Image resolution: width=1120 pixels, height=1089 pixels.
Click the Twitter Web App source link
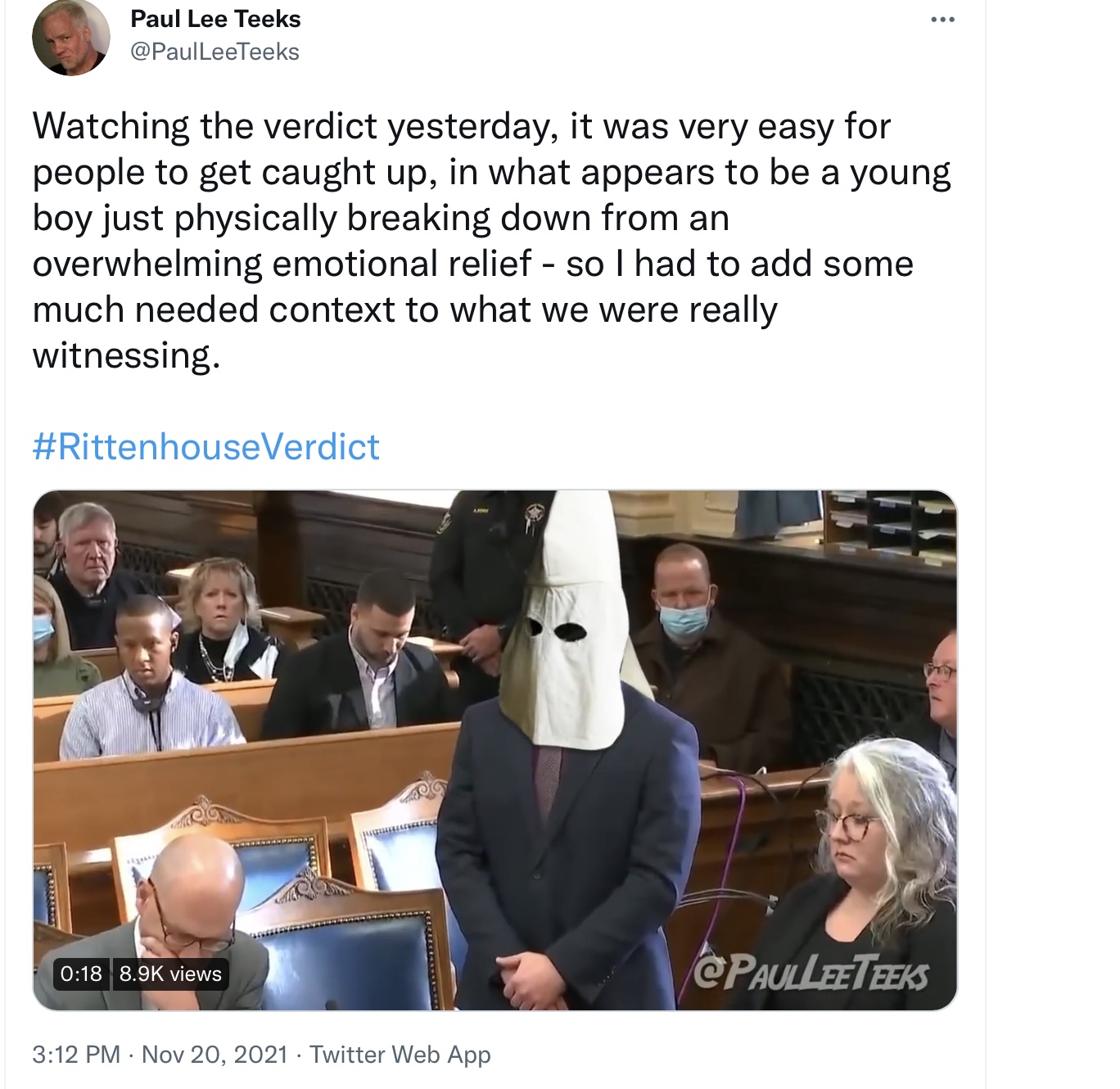click(400, 1054)
